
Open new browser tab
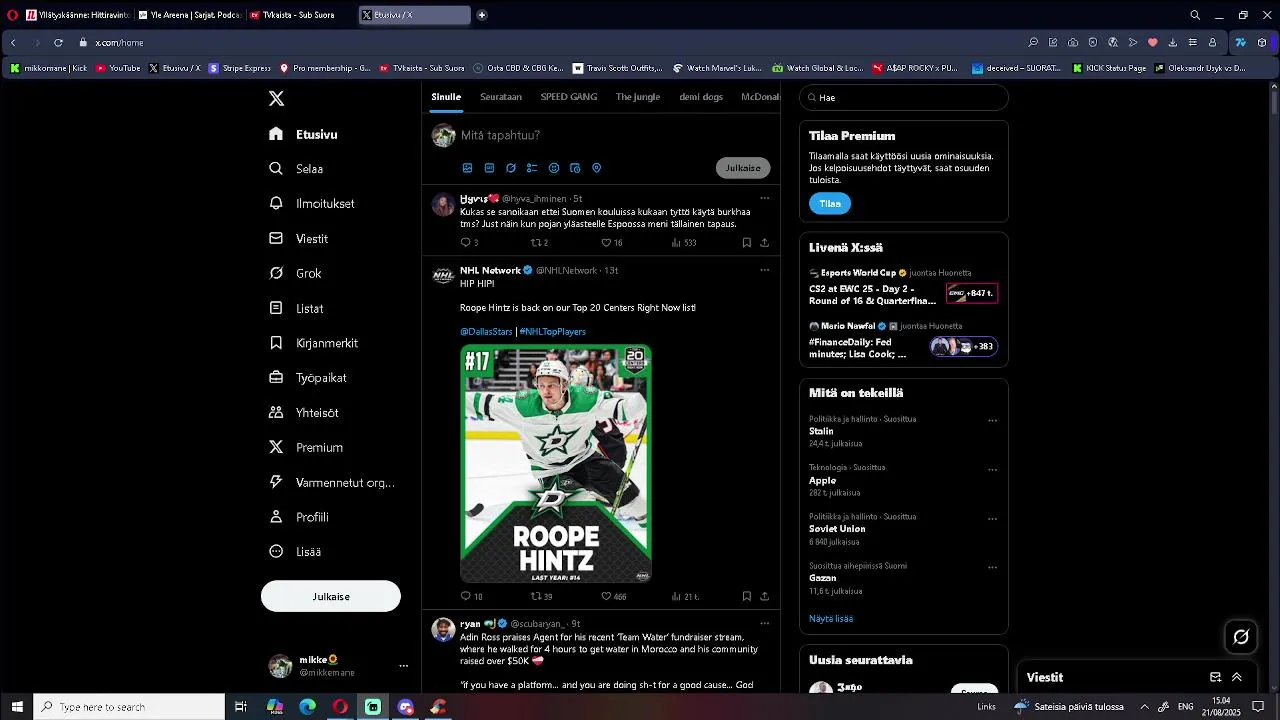coord(482,15)
